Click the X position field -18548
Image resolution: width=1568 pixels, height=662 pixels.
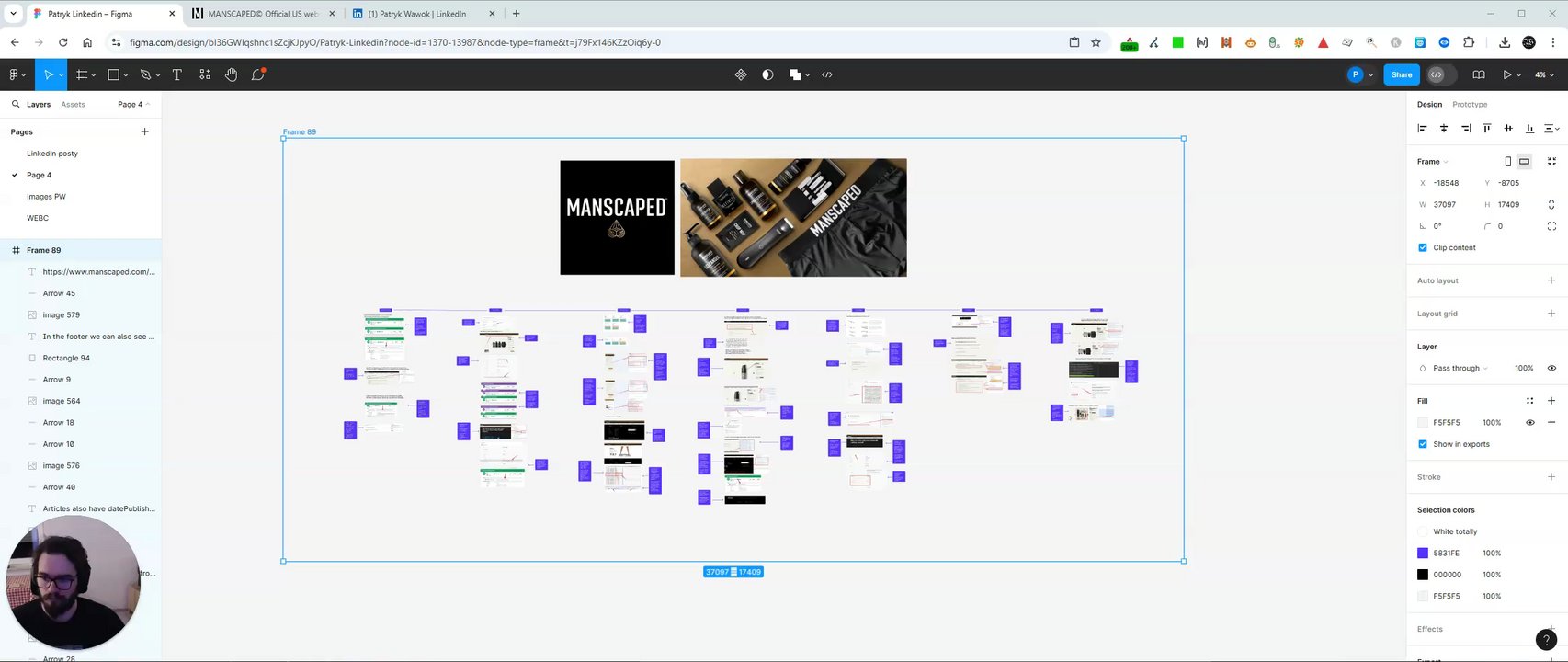coord(1446,183)
